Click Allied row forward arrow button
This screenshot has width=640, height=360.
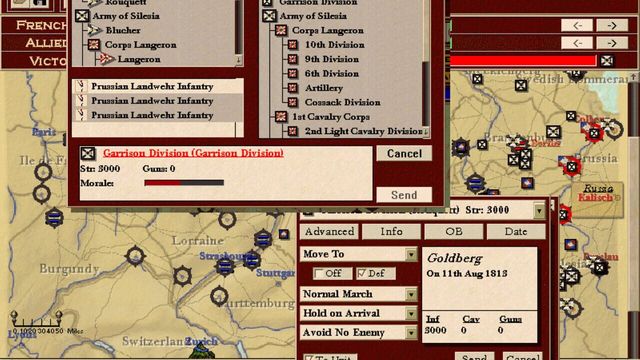612,42
